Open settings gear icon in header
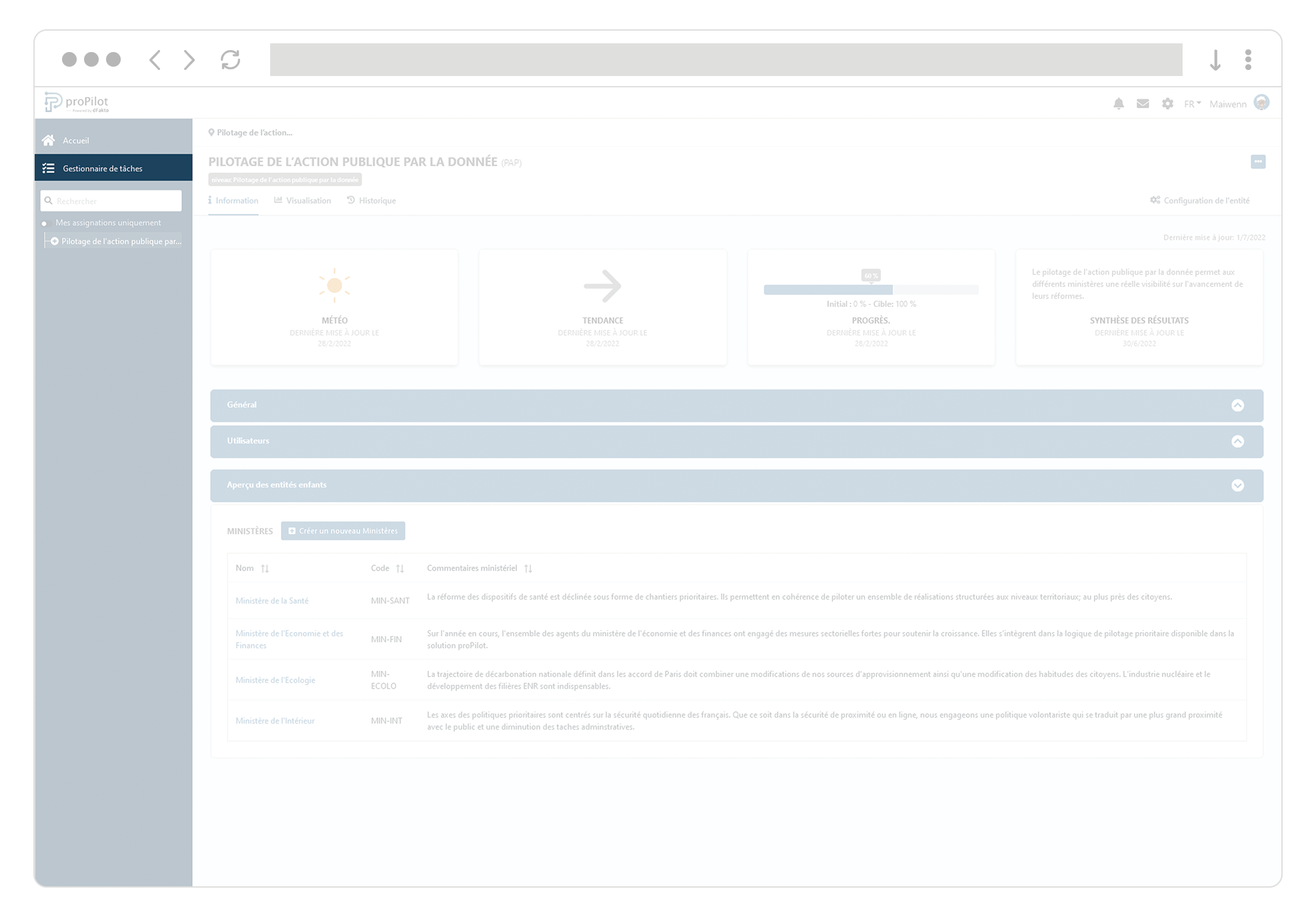Screen dimensions: 1316x923 pyautogui.click(x=1167, y=103)
